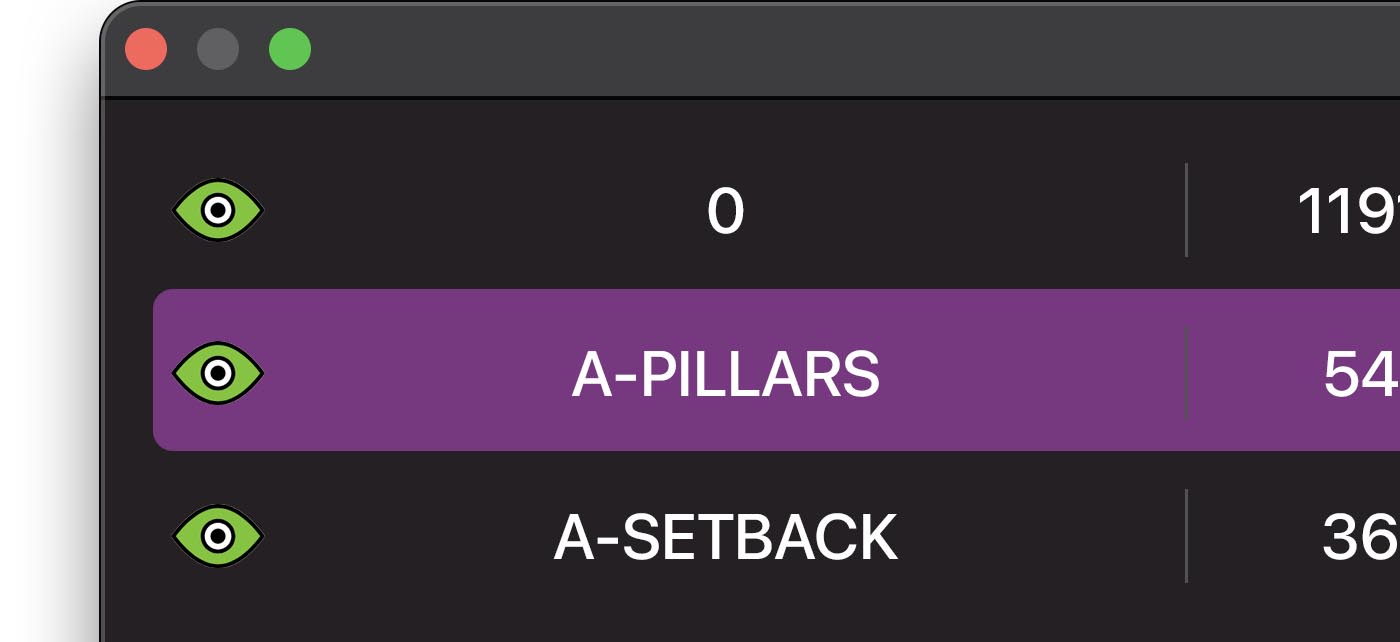Click the column divider in layer 0 row
Image resolution: width=1400 pixels, height=642 pixels.
1186,210
